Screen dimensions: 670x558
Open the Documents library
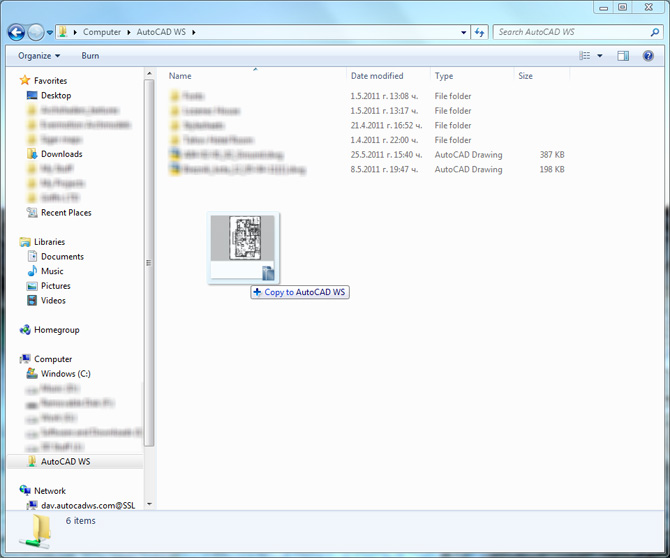tap(62, 256)
